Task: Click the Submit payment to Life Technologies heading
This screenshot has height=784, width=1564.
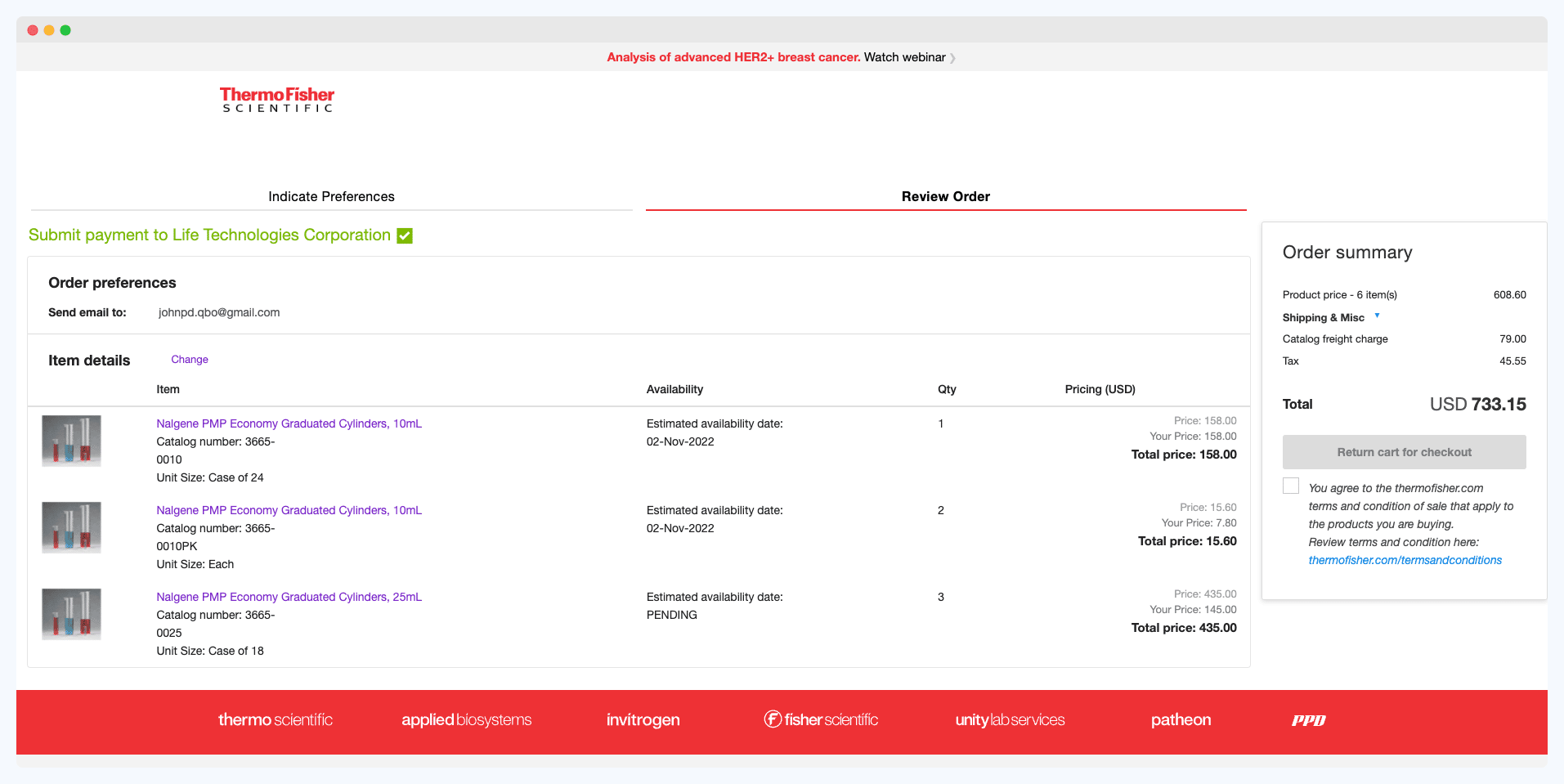Action: pos(209,235)
